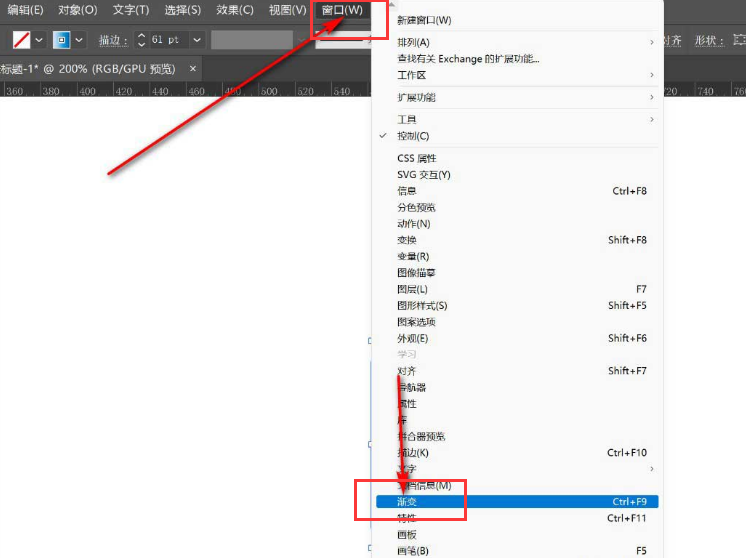
Task: Open the 属性 panel item
Action: [517, 403]
